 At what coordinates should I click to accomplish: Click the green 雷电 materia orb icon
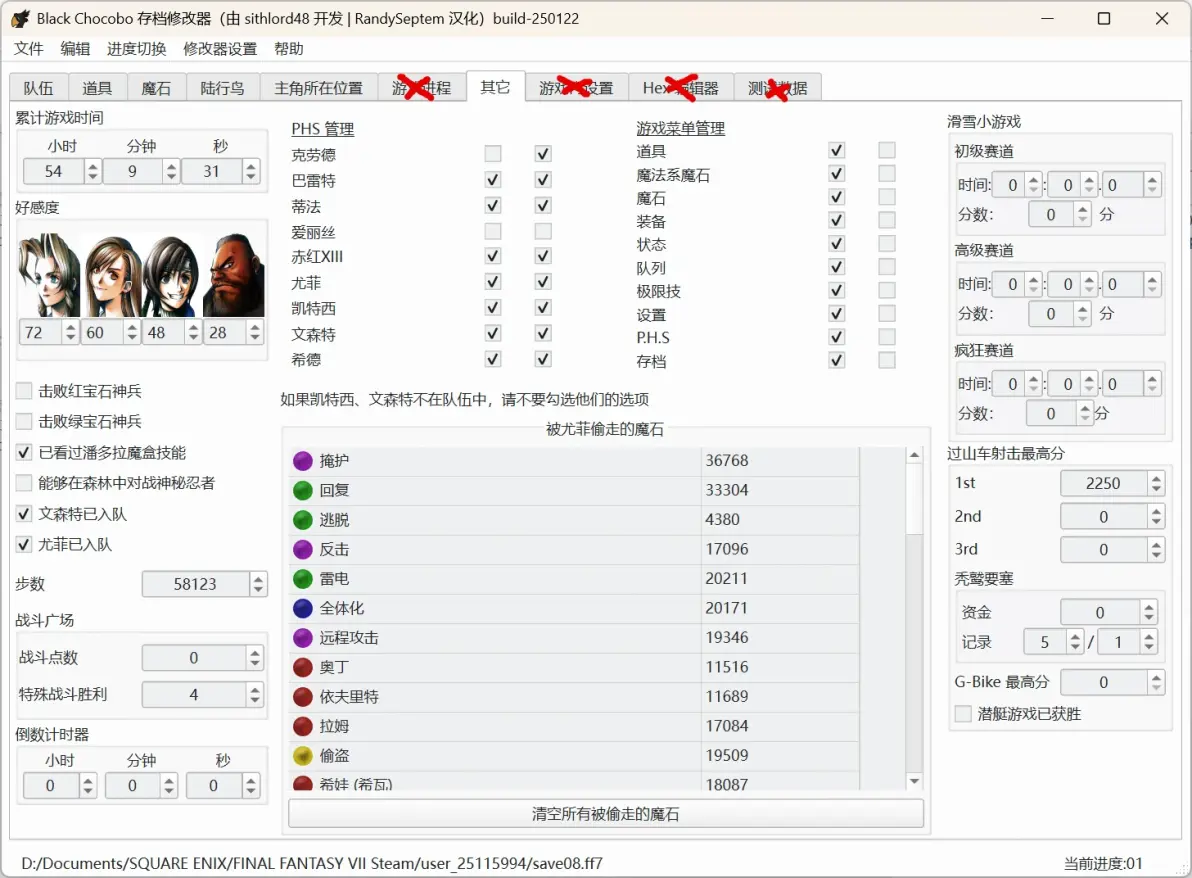tap(303, 578)
